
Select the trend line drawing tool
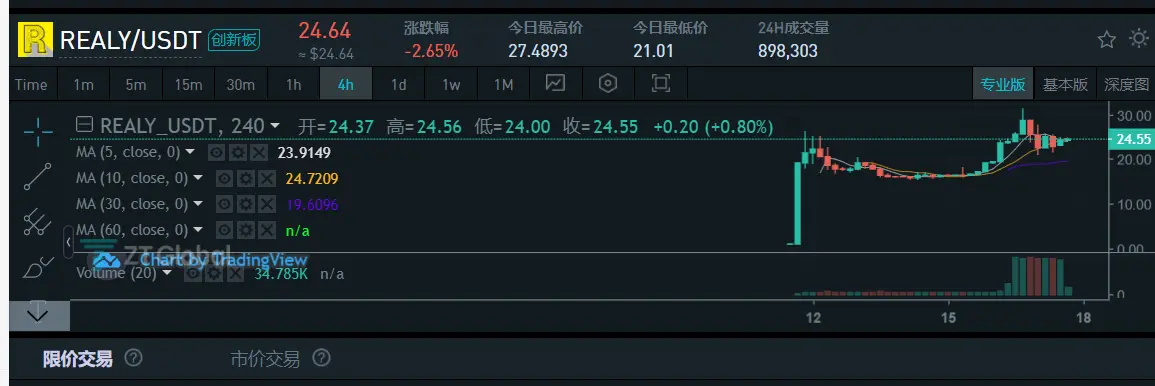[x=38, y=177]
